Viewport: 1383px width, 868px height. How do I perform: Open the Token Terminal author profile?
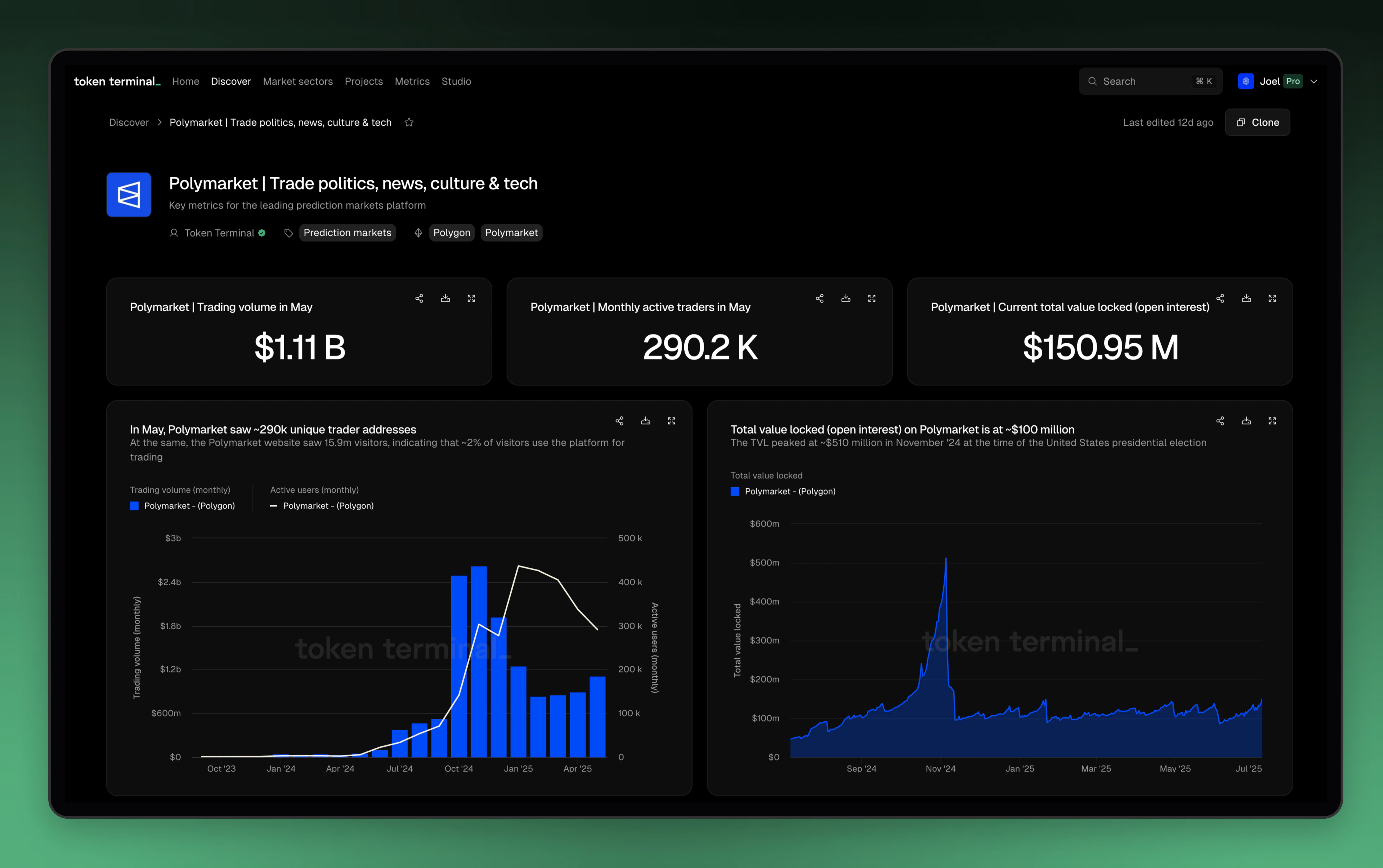tap(219, 233)
